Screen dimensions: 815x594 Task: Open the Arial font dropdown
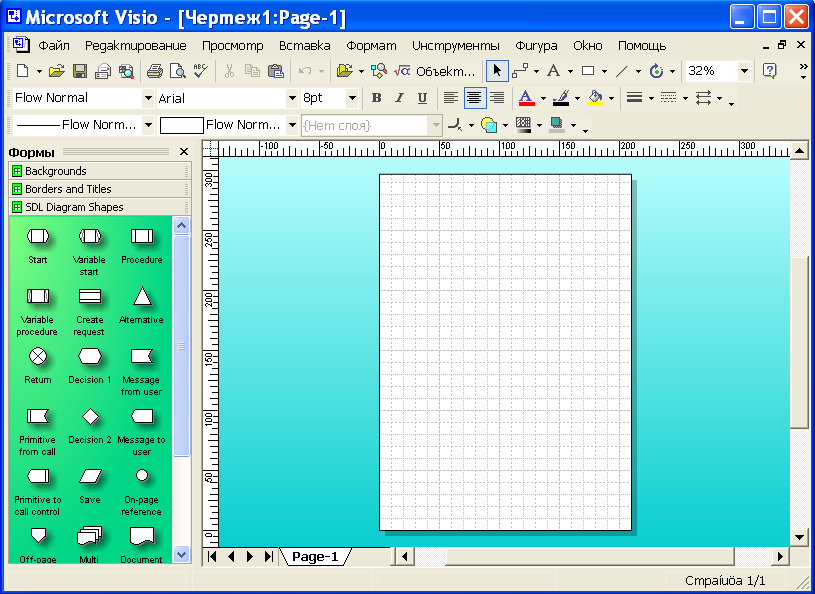pos(292,98)
